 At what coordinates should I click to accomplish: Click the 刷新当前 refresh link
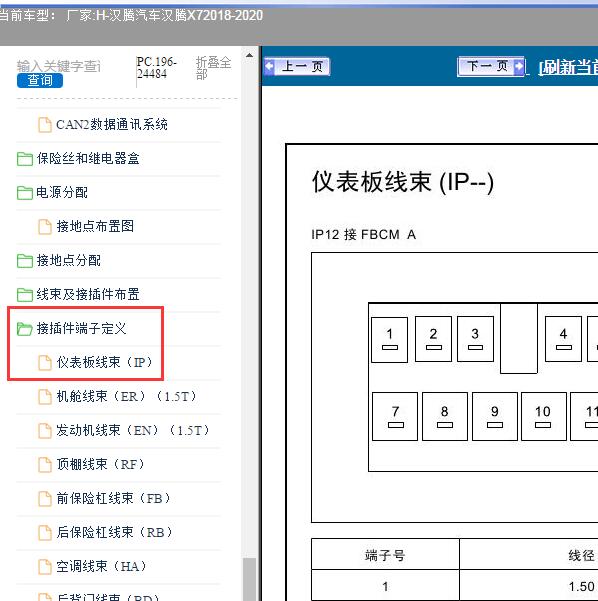click(568, 67)
